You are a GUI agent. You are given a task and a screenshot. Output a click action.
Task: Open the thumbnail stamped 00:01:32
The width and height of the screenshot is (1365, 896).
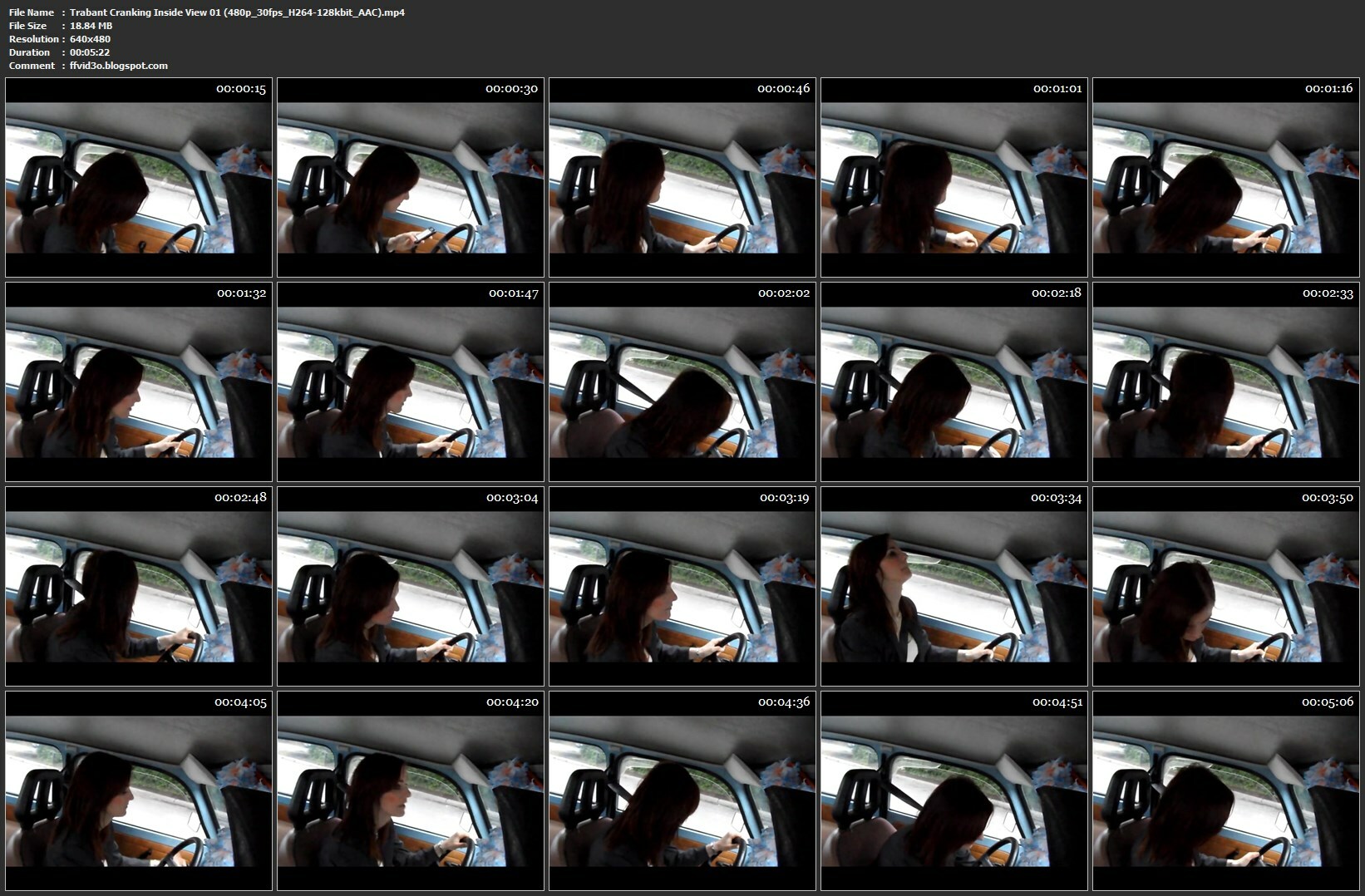click(x=139, y=382)
